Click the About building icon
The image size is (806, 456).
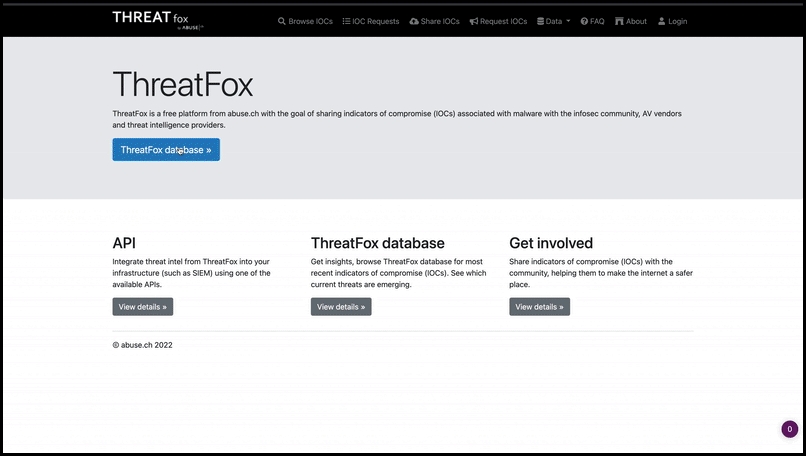pyautogui.click(x=619, y=21)
